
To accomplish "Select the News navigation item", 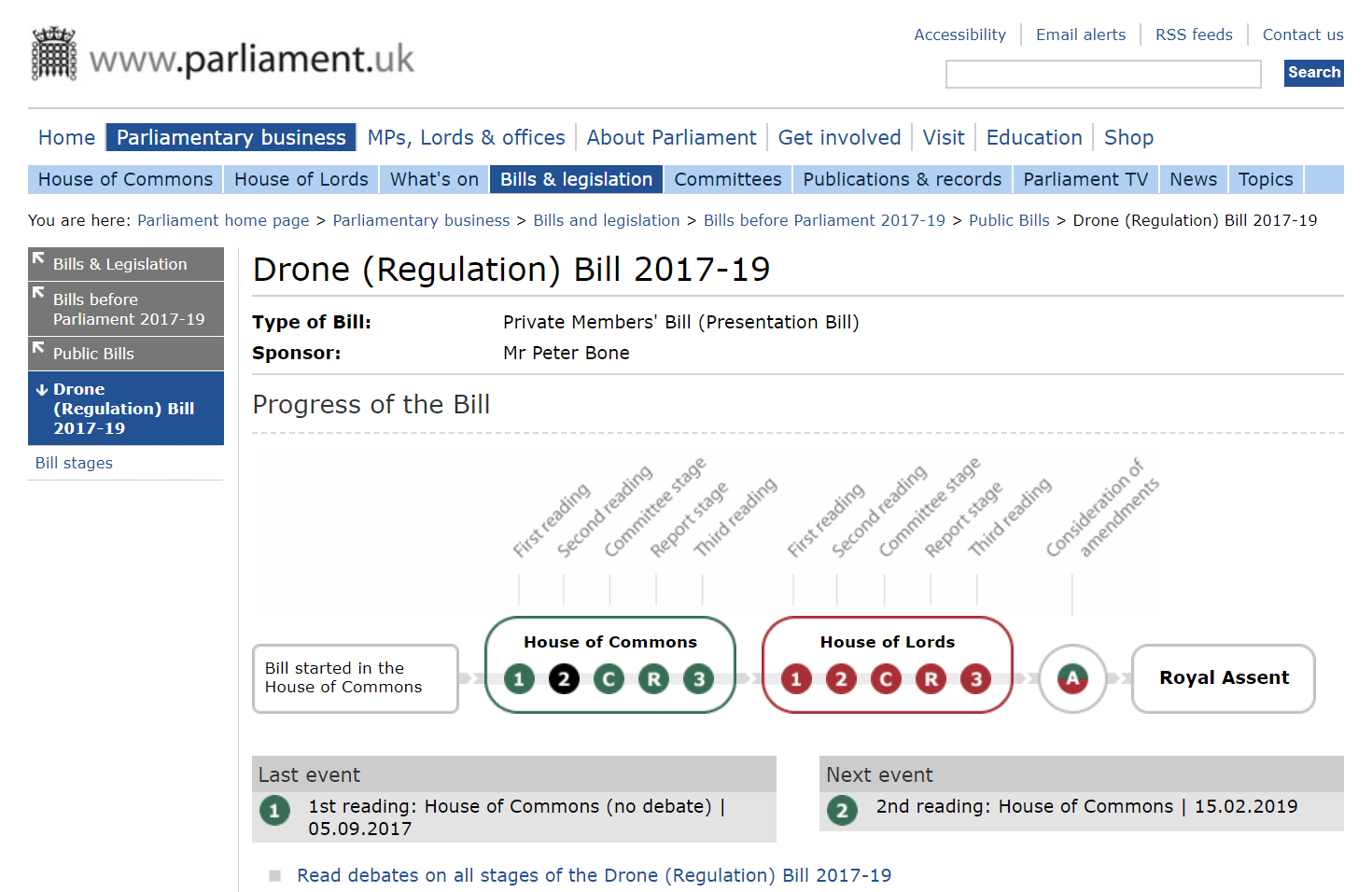I will click(1193, 179).
